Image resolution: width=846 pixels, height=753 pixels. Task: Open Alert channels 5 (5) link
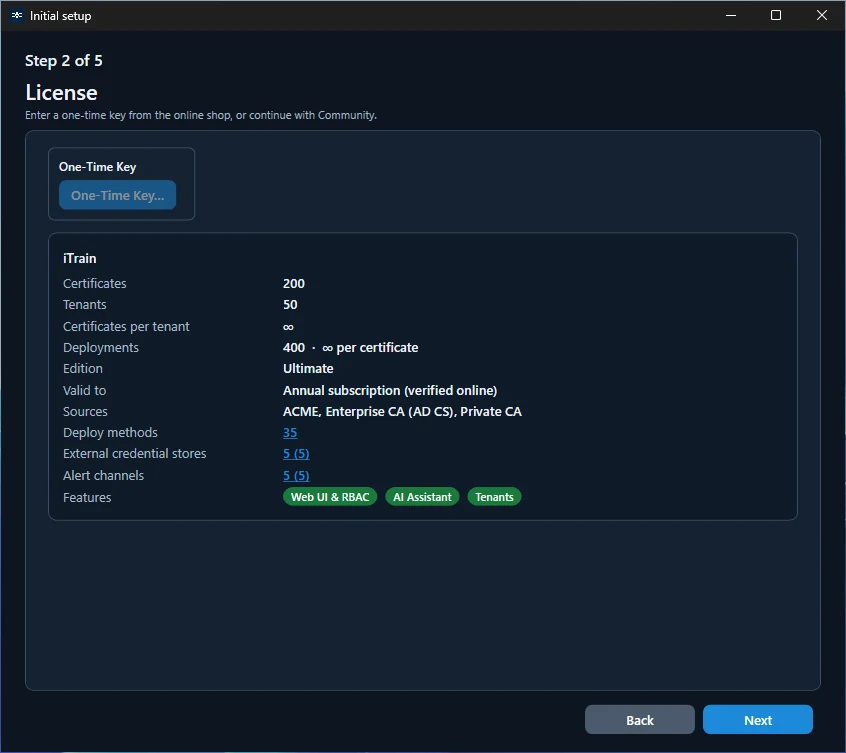tap(296, 476)
